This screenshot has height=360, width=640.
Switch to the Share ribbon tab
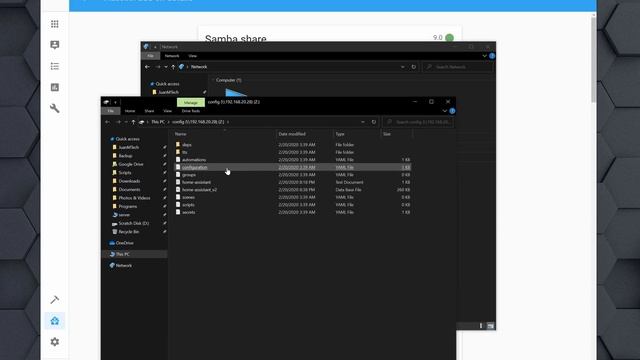click(x=149, y=111)
